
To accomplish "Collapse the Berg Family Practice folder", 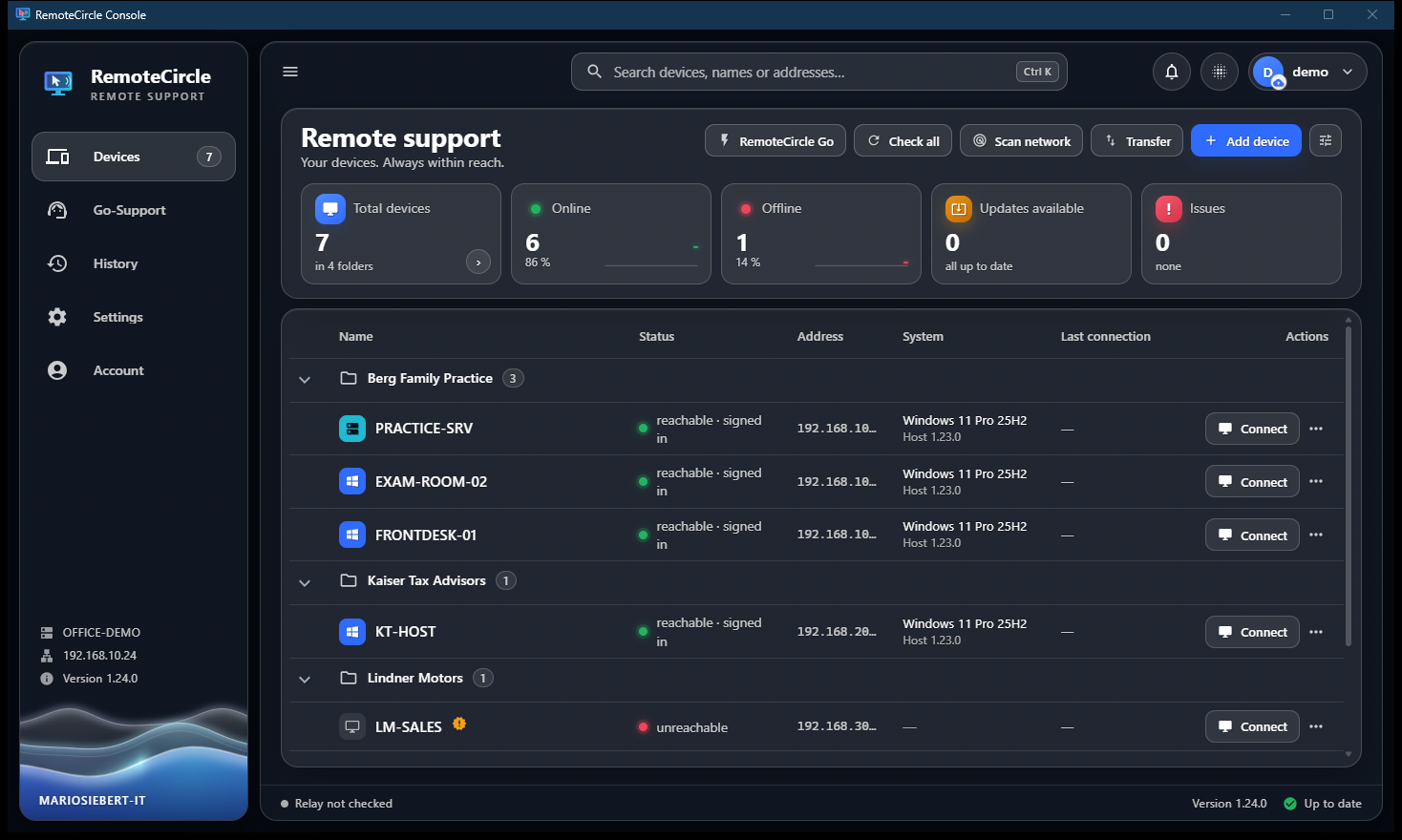I will (x=305, y=380).
